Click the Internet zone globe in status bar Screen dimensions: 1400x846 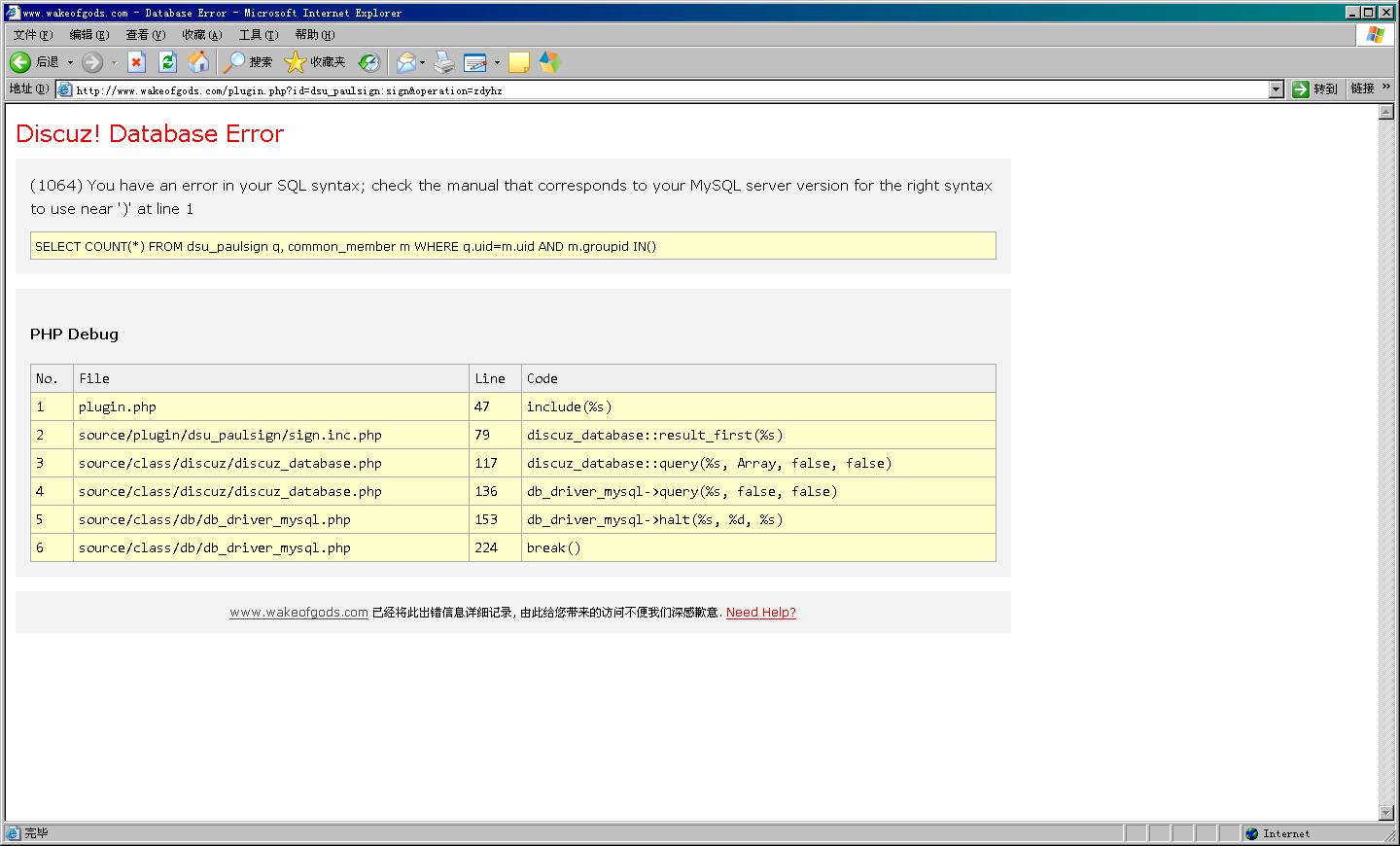[1252, 833]
